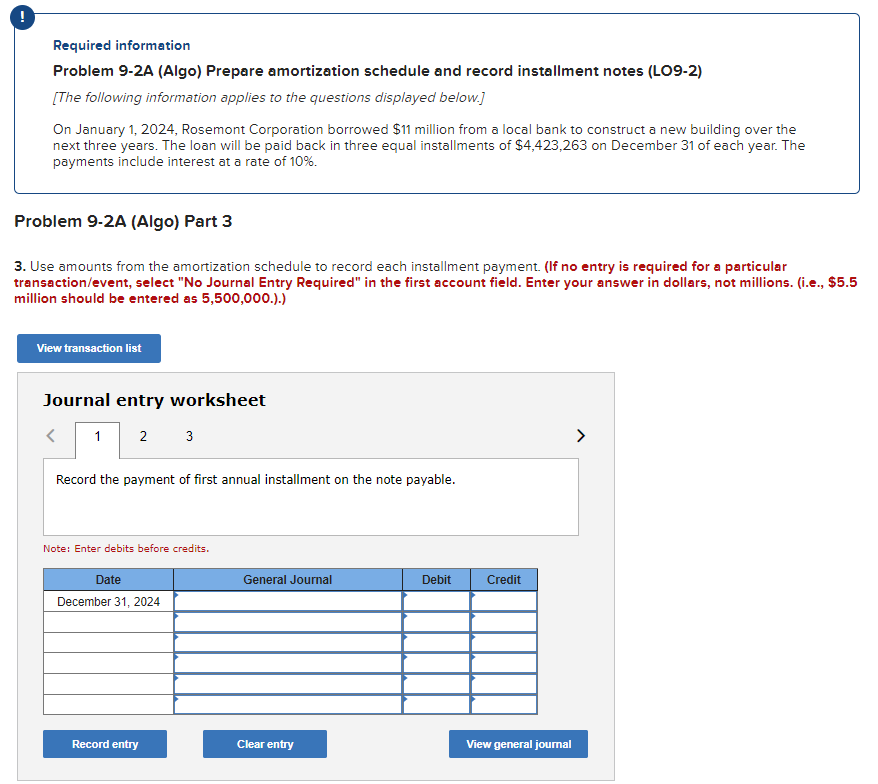This screenshot has height=784, width=878.
Task: Click the transaction description text area
Action: pyautogui.click(x=310, y=495)
